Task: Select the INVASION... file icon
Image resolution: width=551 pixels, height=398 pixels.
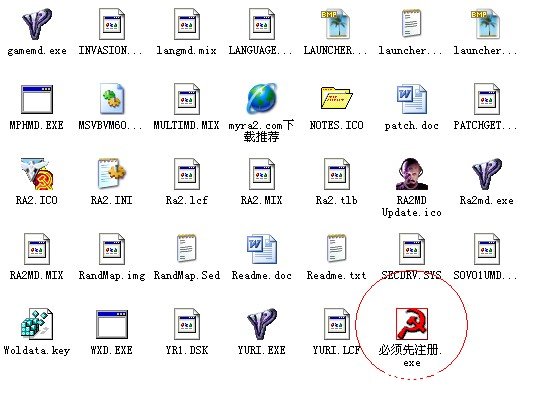Action: [112, 24]
